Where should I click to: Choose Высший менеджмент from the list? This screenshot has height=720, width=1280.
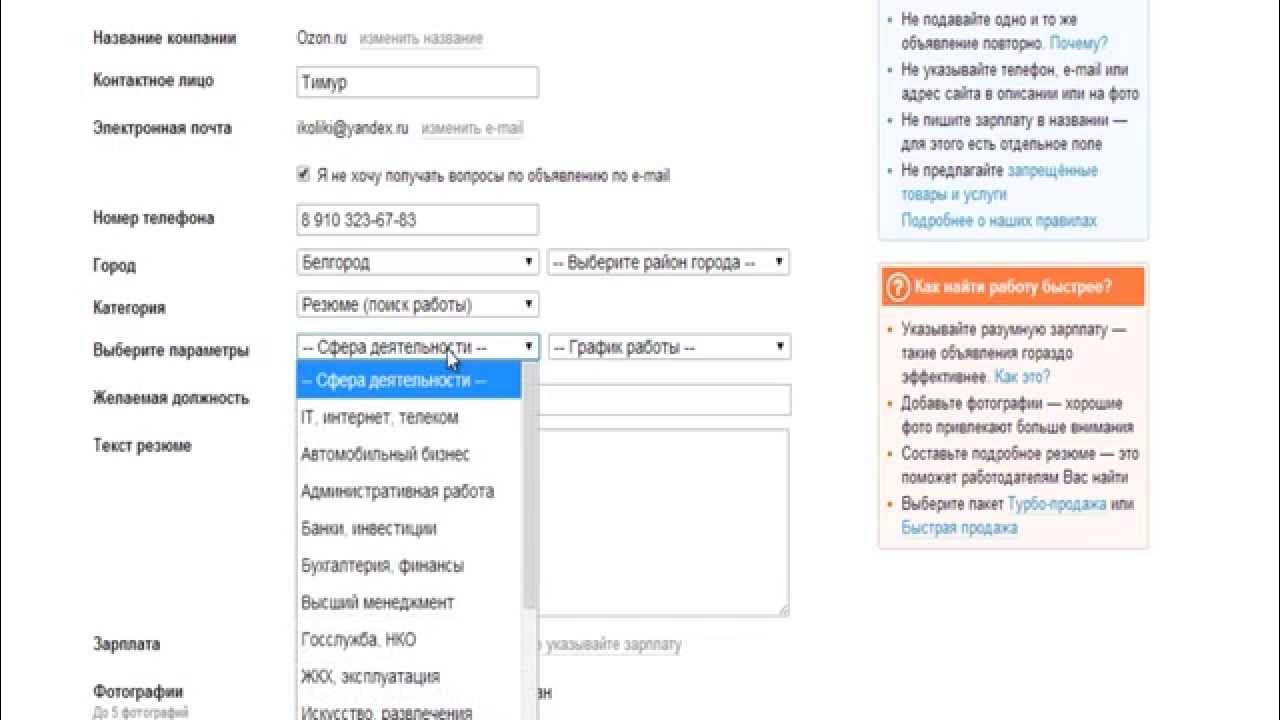coord(377,602)
